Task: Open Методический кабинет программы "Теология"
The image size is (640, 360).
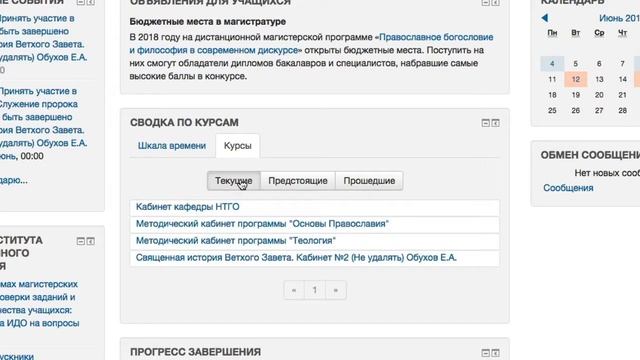Action: (x=236, y=241)
